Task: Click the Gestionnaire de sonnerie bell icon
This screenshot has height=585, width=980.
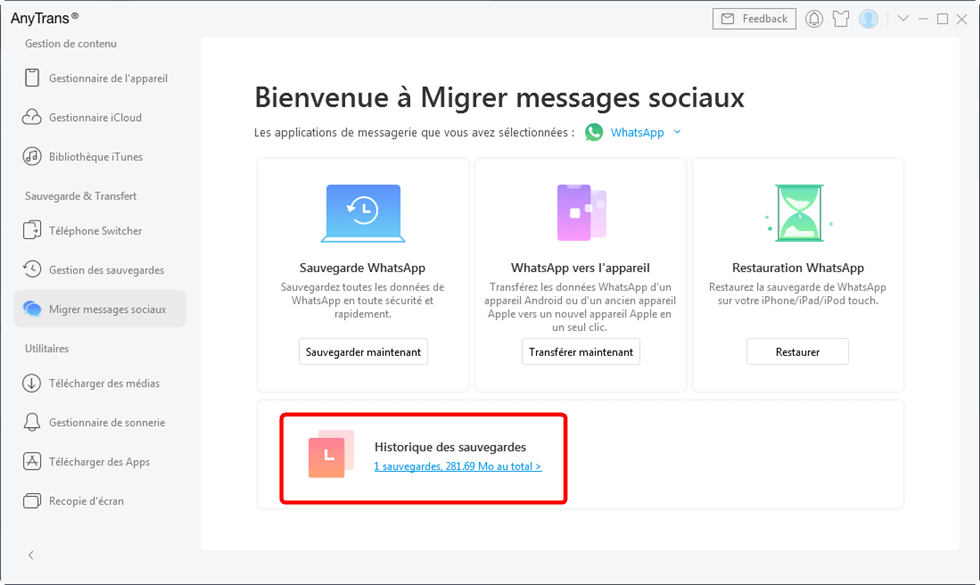Action: pyautogui.click(x=32, y=422)
